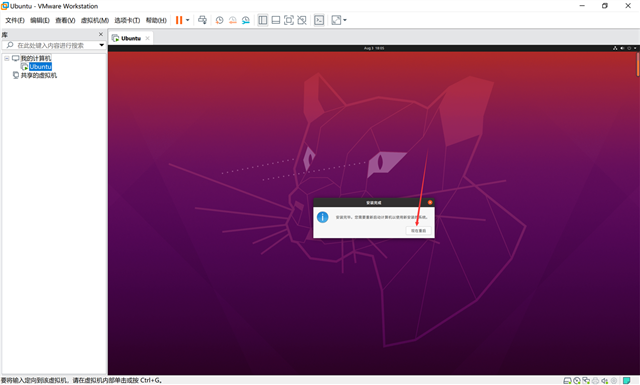
Task: Select 我的计算机 in the library tree
Action: (x=36, y=58)
